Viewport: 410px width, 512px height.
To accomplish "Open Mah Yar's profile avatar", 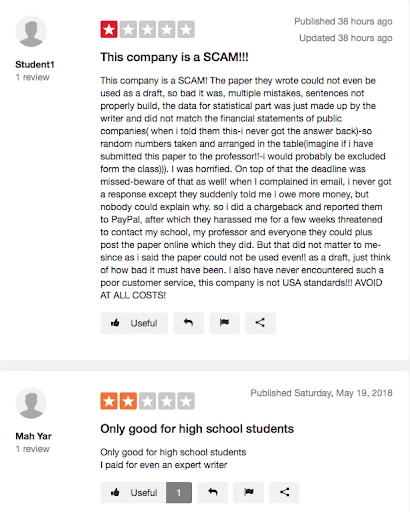I will pos(31,403).
